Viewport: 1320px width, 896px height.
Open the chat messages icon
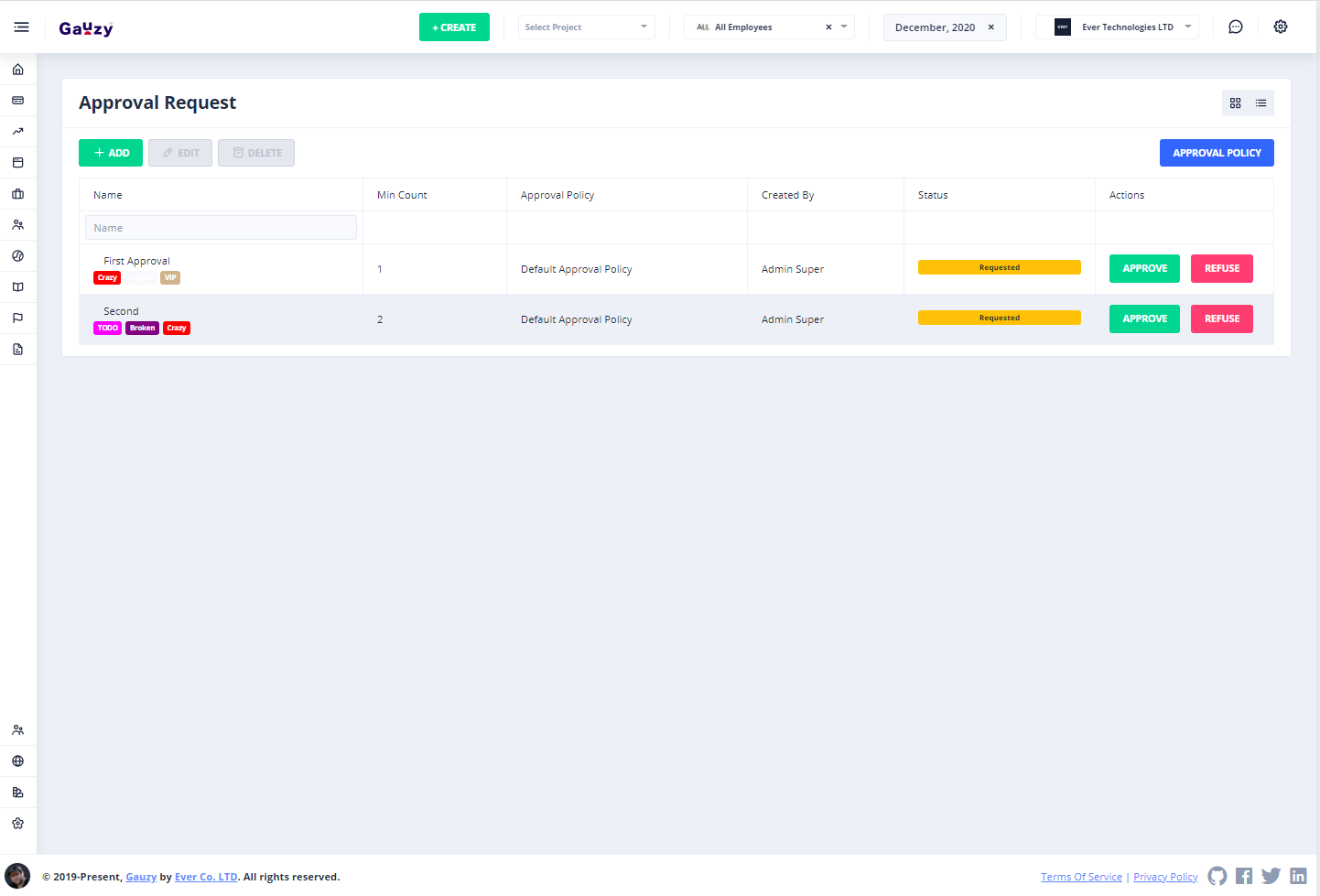[1235, 27]
